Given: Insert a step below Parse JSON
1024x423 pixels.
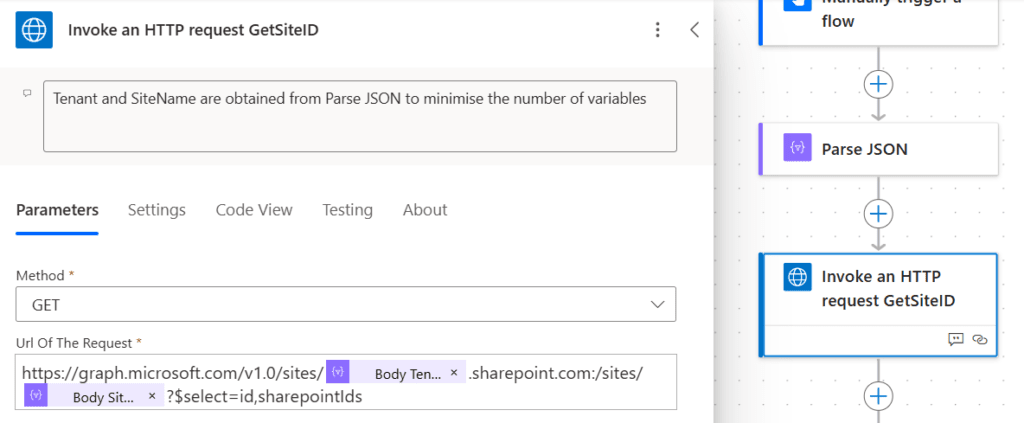Looking at the screenshot, I should click(x=878, y=213).
